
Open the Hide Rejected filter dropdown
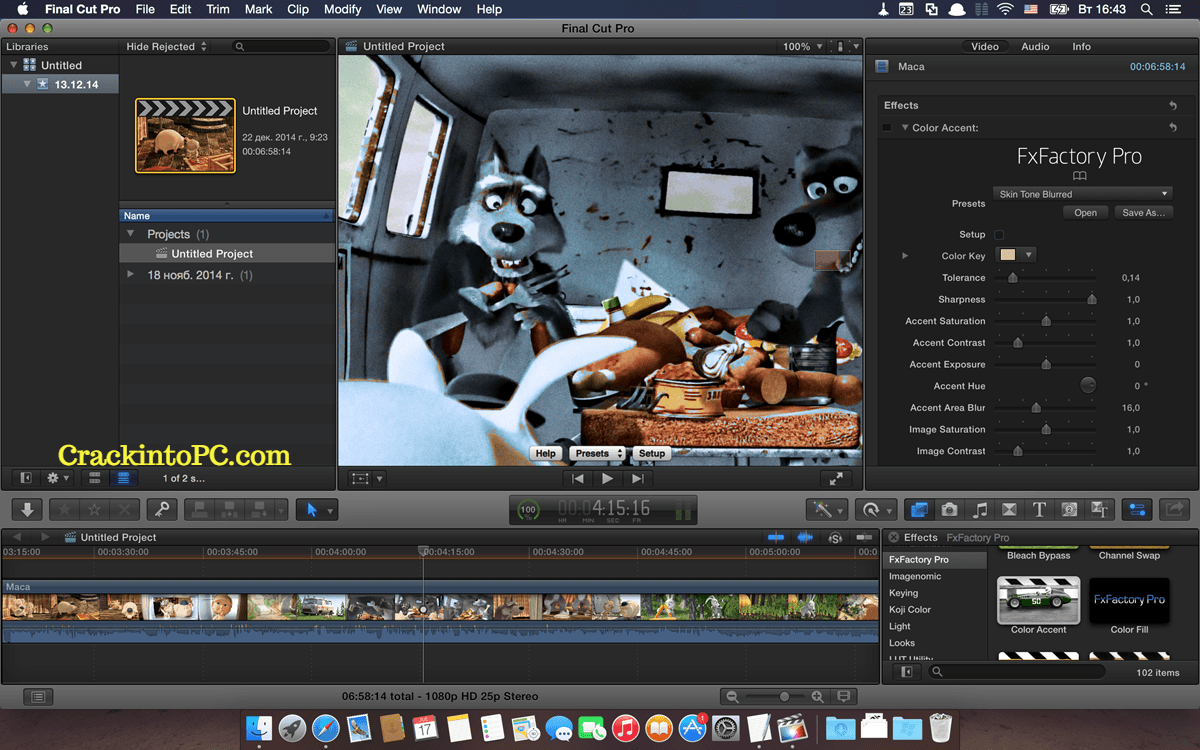167,46
